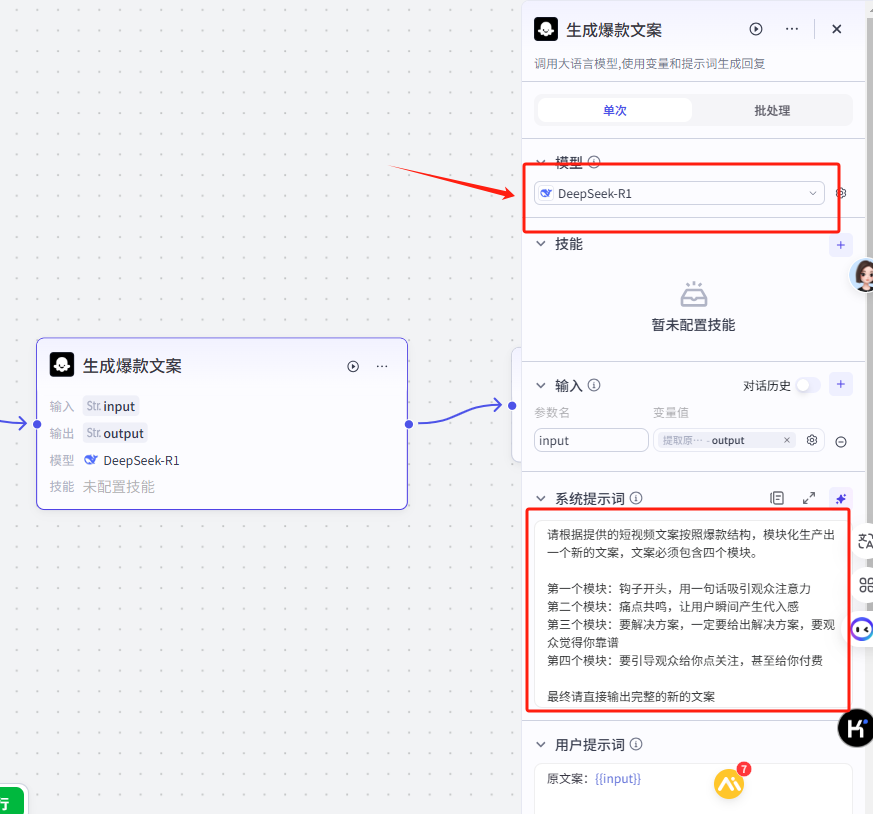This screenshot has width=873, height=814.
Task: Click the node's right output connection port
Action: [409, 424]
